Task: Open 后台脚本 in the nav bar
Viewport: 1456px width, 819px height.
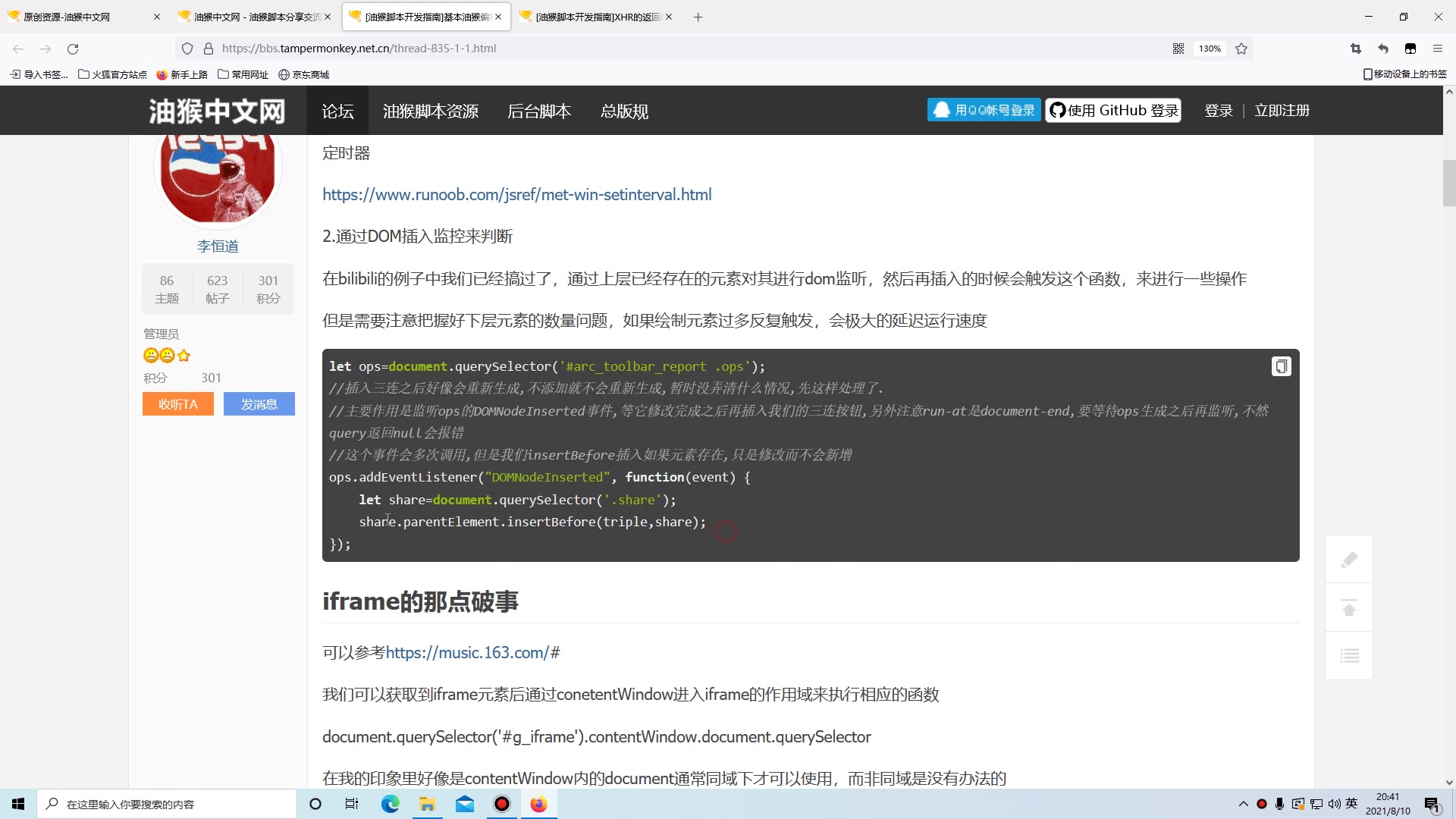Action: (x=539, y=111)
